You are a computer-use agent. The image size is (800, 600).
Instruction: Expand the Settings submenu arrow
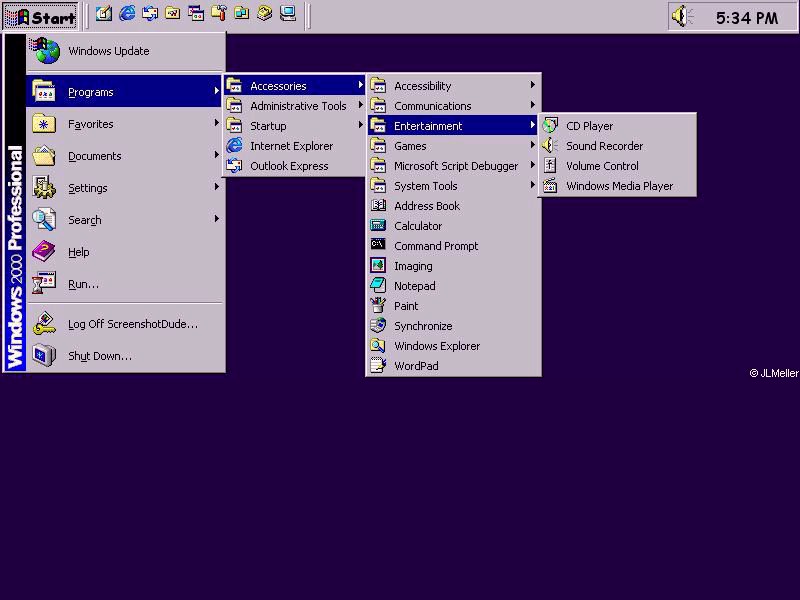click(x=216, y=187)
